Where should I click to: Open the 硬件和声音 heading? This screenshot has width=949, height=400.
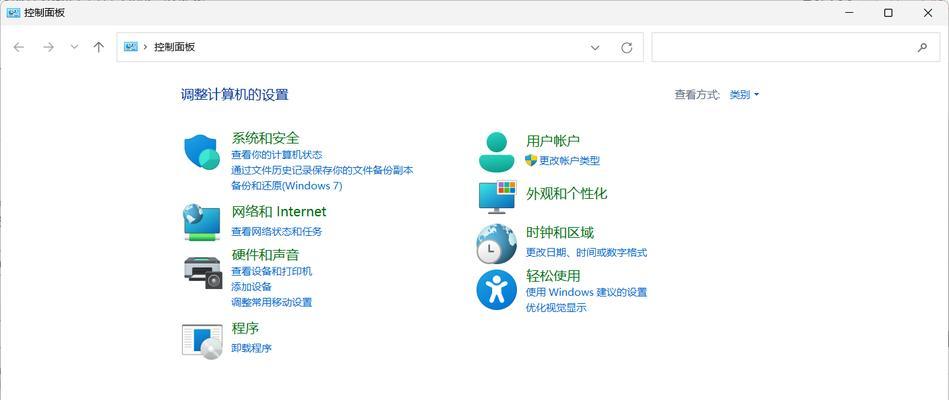coord(265,255)
